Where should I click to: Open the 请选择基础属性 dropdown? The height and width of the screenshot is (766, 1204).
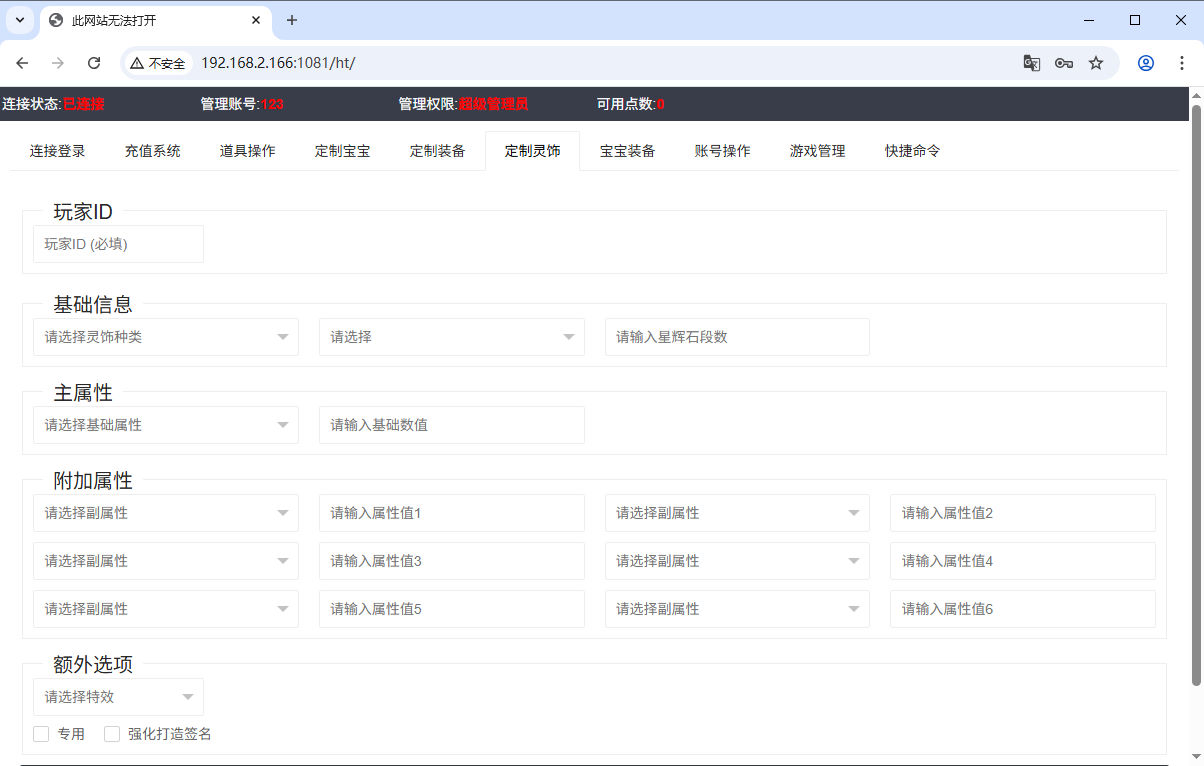click(165, 425)
